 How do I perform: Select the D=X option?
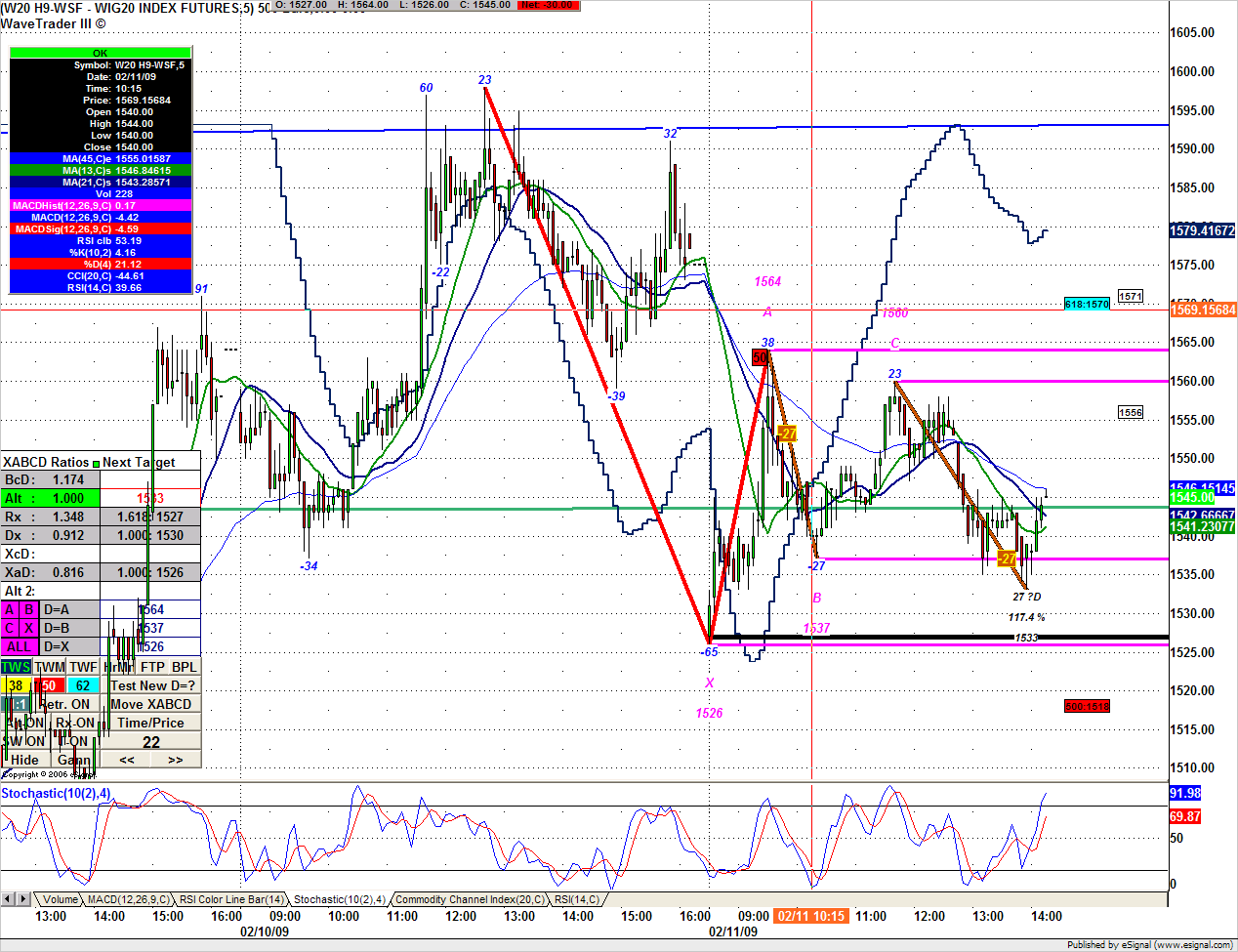click(x=69, y=646)
